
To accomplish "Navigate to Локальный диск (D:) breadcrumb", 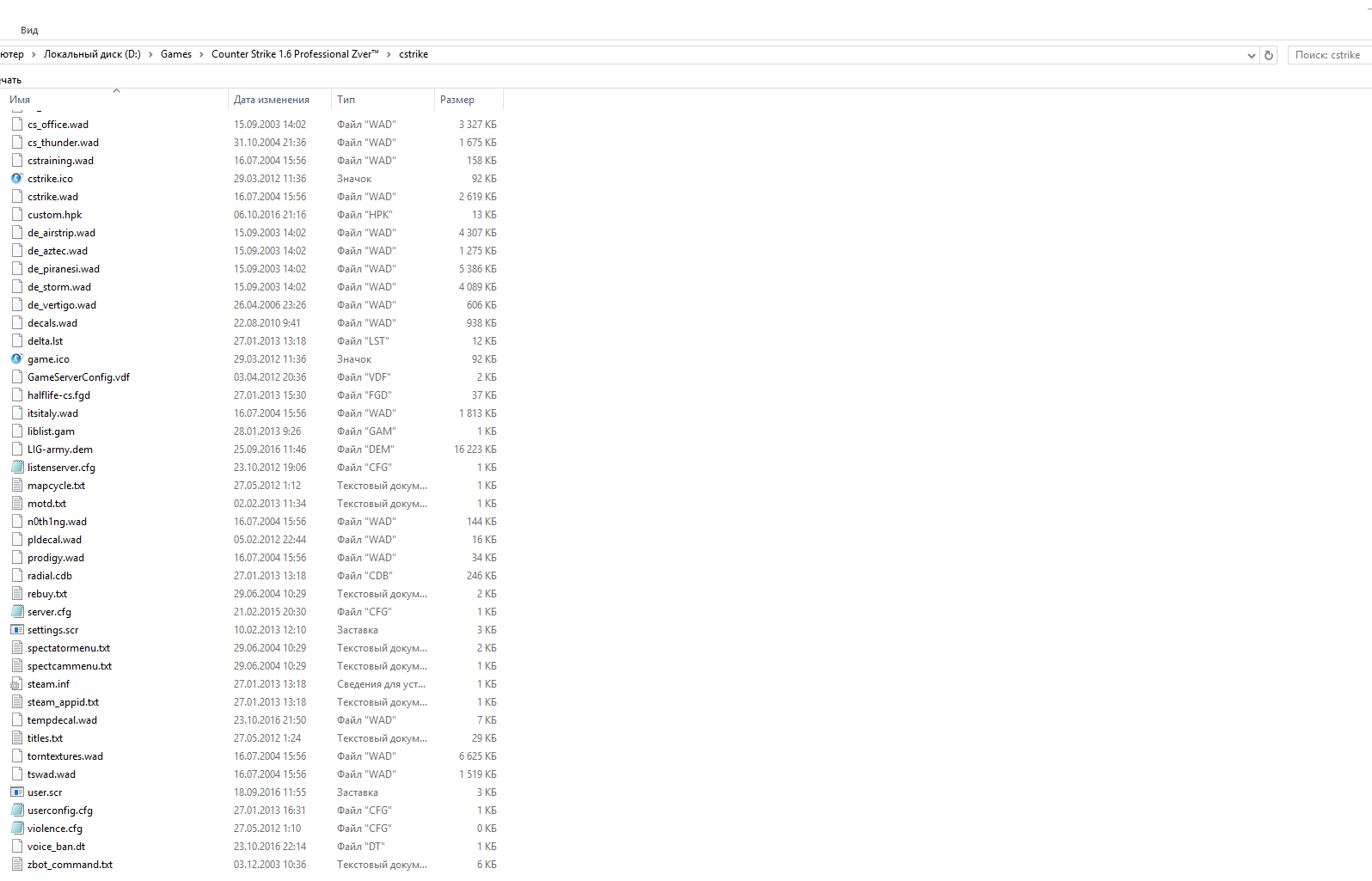I will click(x=92, y=54).
